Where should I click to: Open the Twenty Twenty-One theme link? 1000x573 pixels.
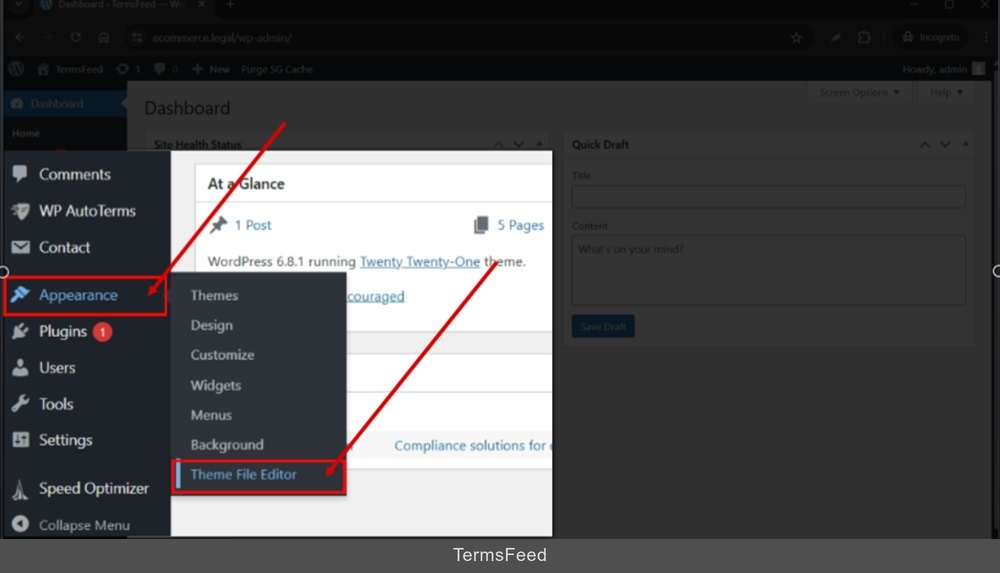pyautogui.click(x=420, y=262)
